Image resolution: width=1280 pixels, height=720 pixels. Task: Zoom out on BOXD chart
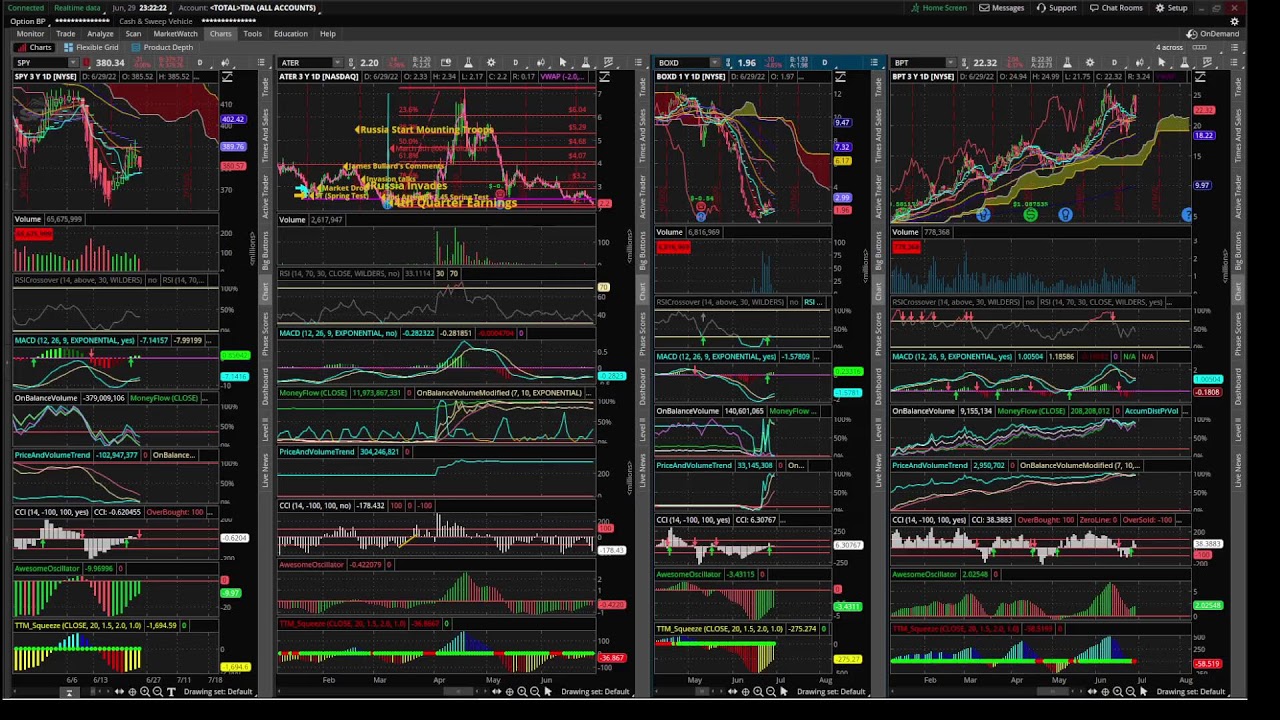[771, 692]
